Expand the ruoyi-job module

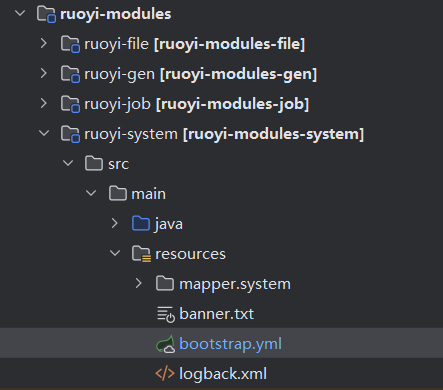[44, 103]
